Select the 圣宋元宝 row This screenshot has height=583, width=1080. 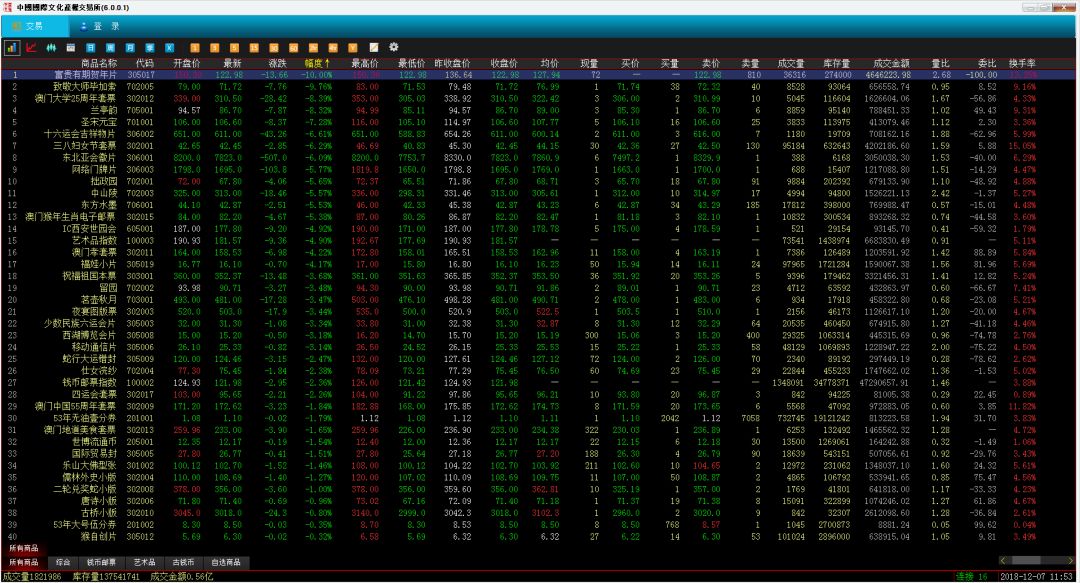pyautogui.click(x=537, y=122)
